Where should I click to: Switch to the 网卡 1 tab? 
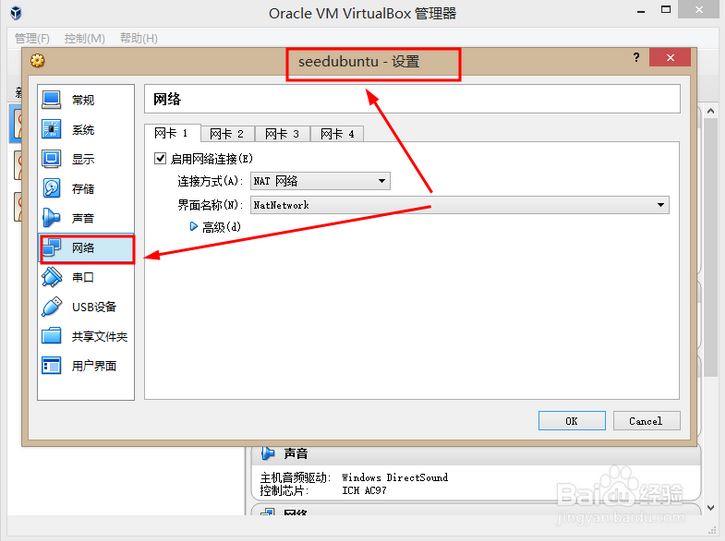point(172,134)
